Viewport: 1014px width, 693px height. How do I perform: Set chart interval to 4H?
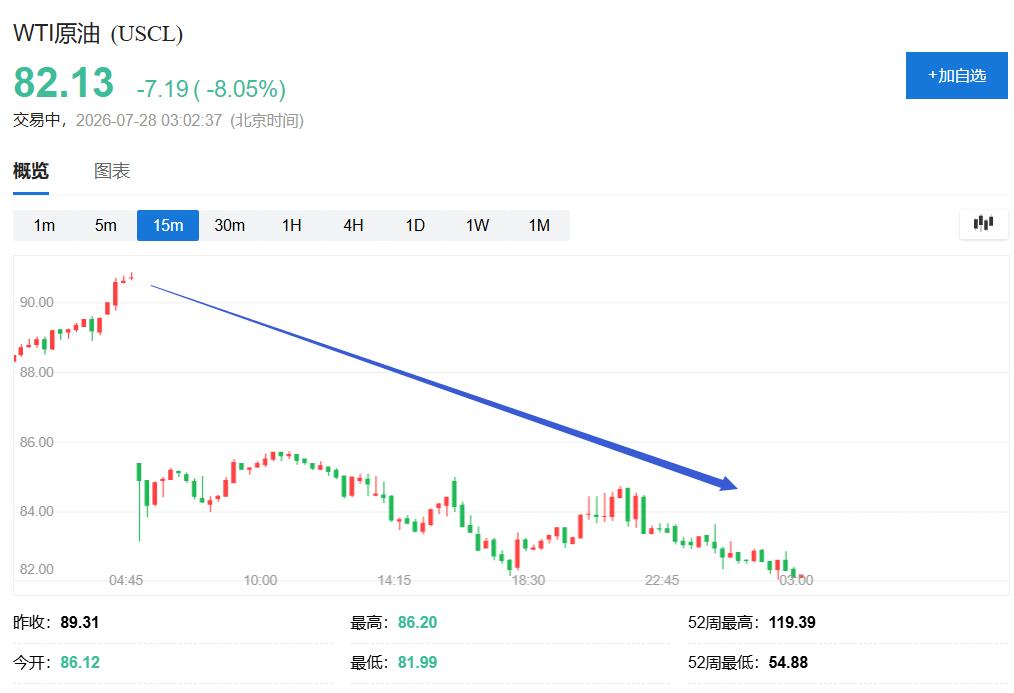(353, 225)
